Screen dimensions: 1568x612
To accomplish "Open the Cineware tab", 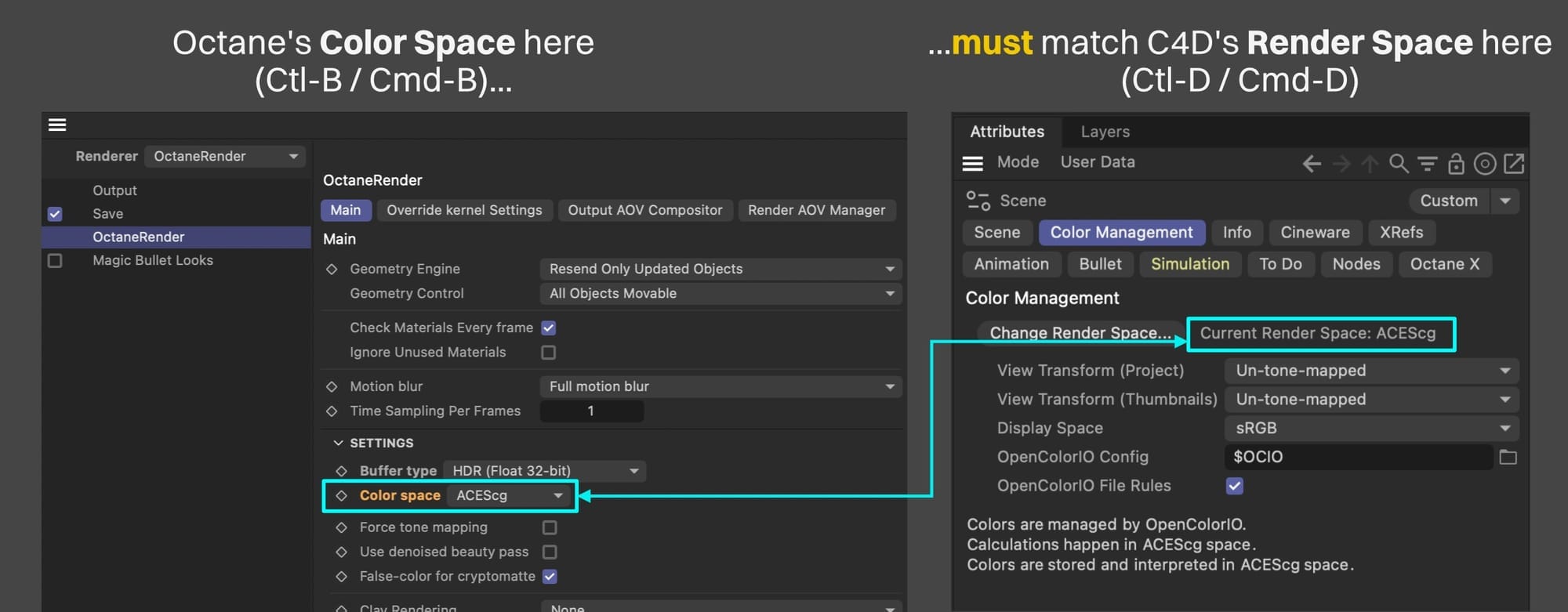I will point(1315,233).
